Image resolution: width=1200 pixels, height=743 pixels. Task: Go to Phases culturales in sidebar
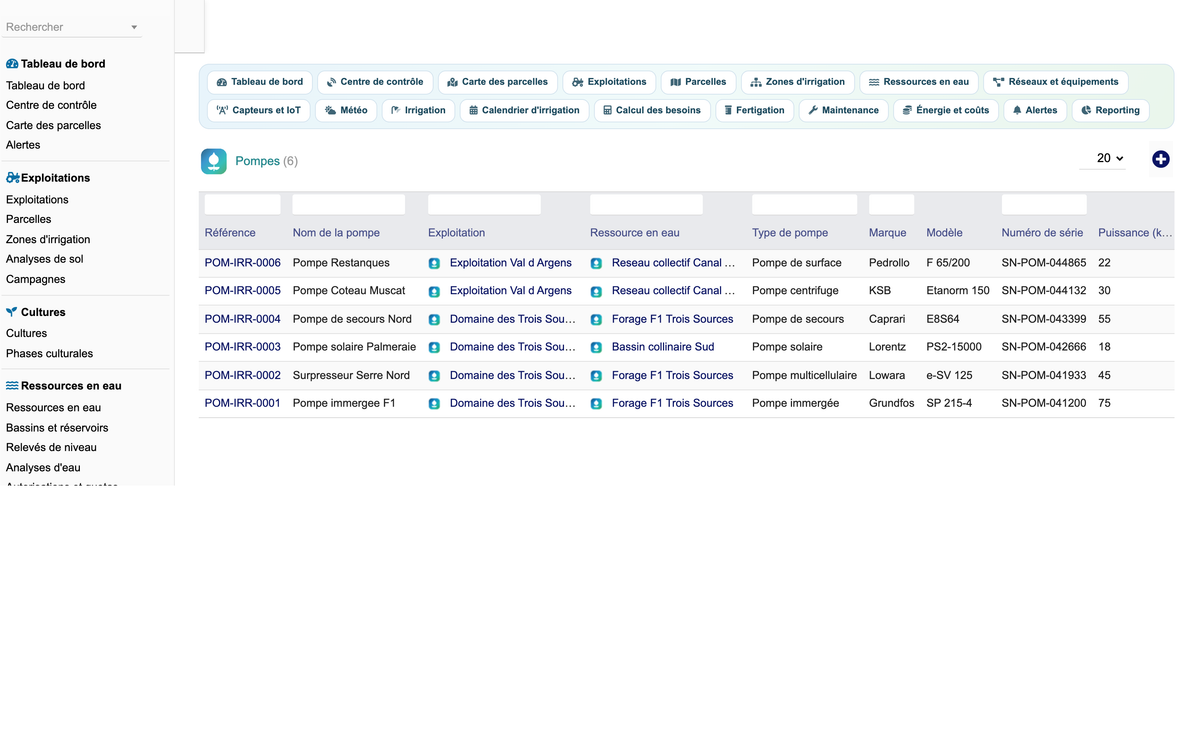pyautogui.click(x=49, y=354)
